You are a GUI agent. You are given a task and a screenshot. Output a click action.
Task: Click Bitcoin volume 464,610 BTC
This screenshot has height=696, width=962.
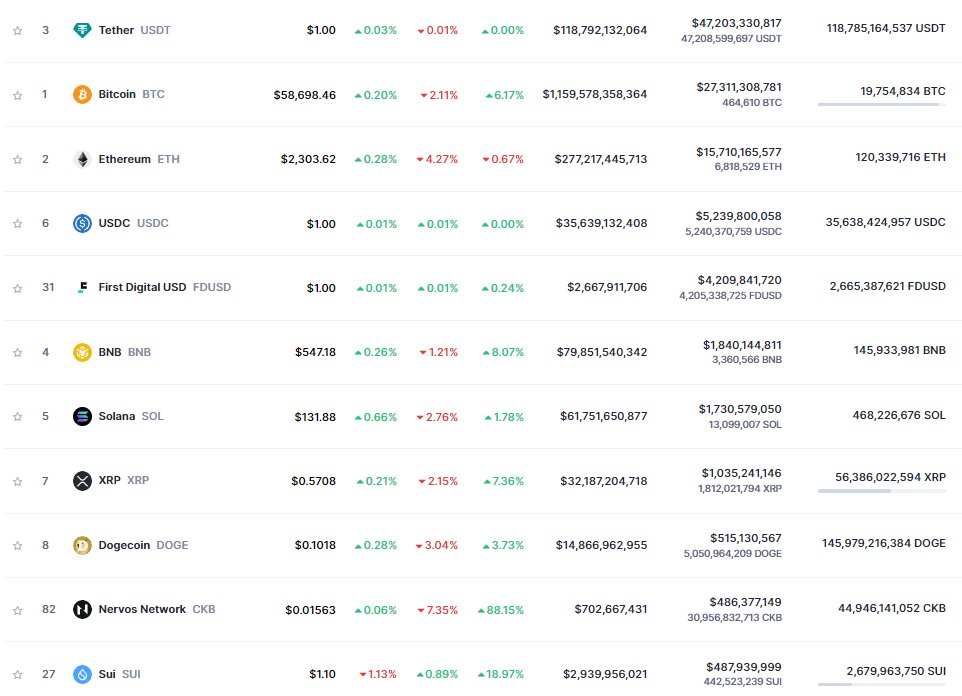tap(752, 102)
